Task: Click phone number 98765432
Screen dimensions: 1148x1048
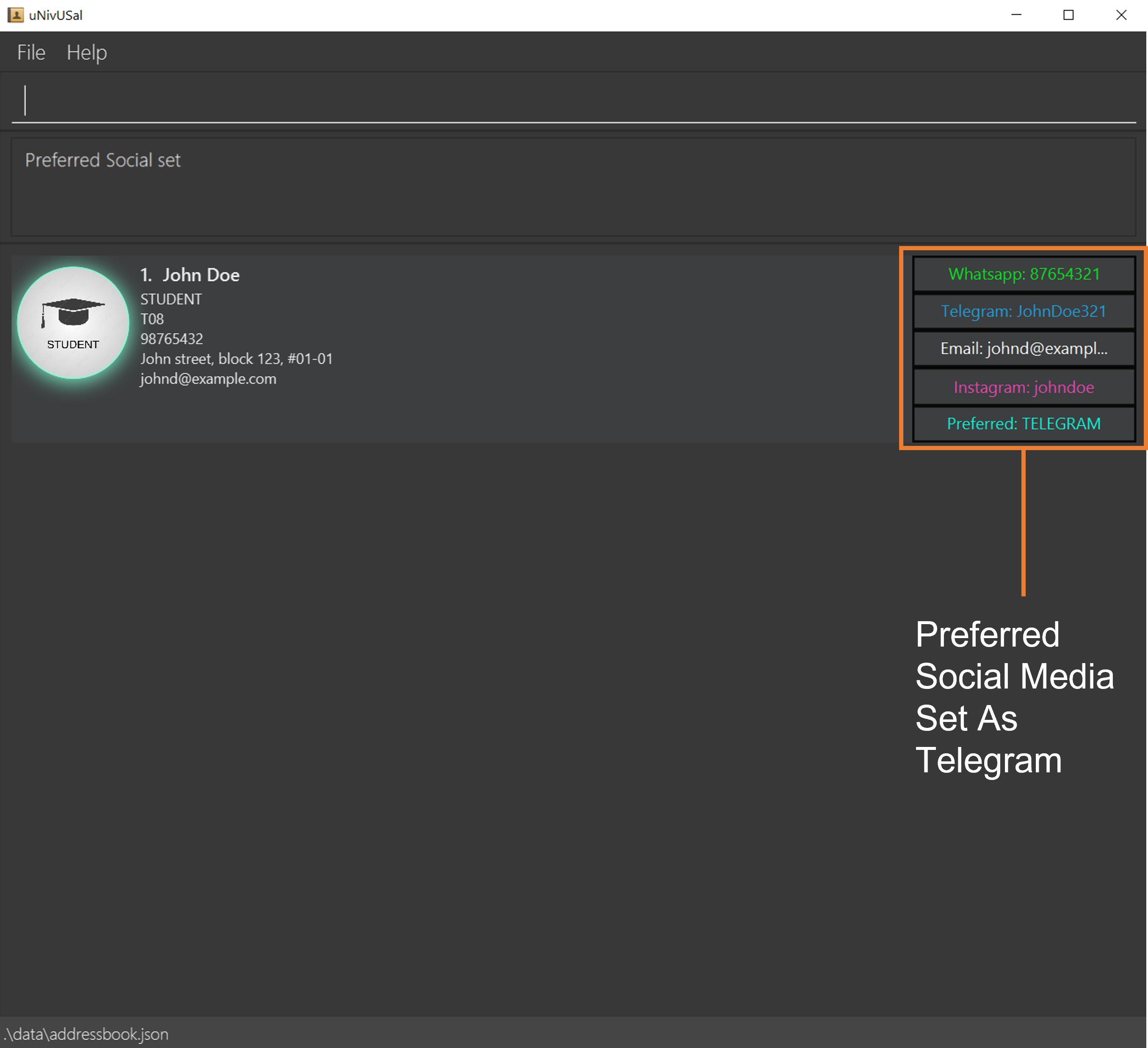Action: coord(171,339)
